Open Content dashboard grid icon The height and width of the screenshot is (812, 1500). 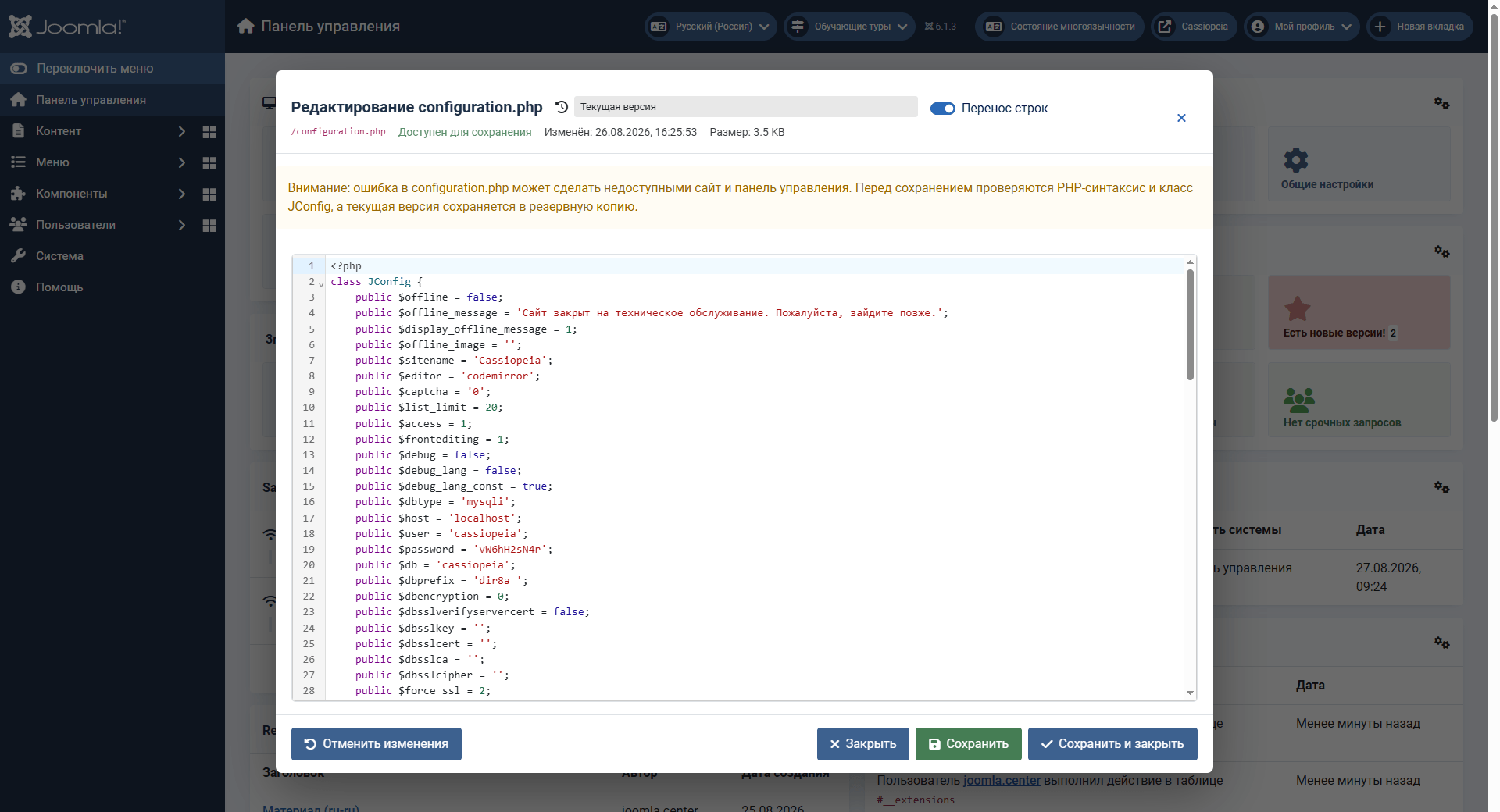pyautogui.click(x=209, y=131)
